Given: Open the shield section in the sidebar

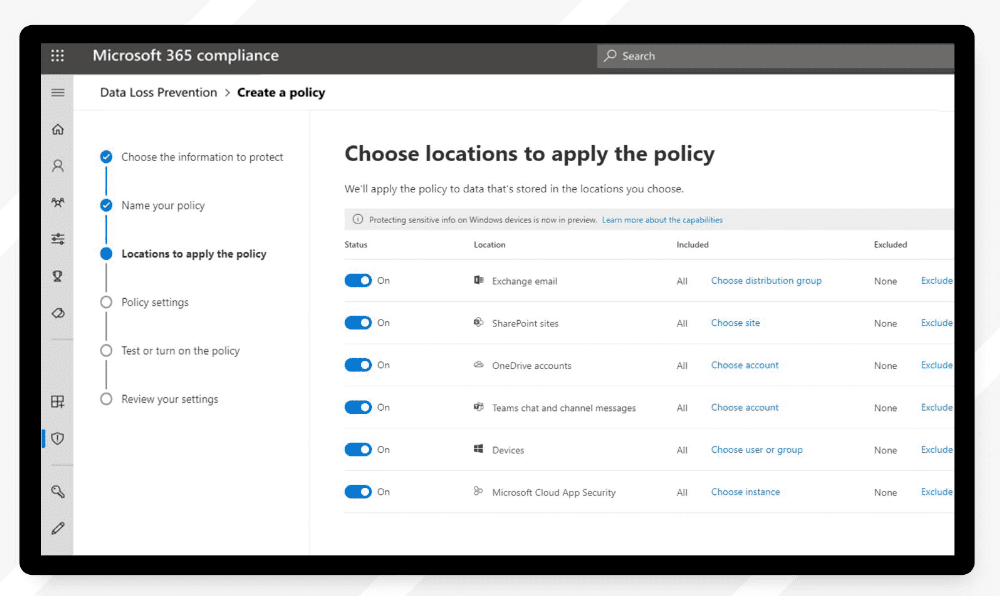Looking at the screenshot, I should [57, 438].
